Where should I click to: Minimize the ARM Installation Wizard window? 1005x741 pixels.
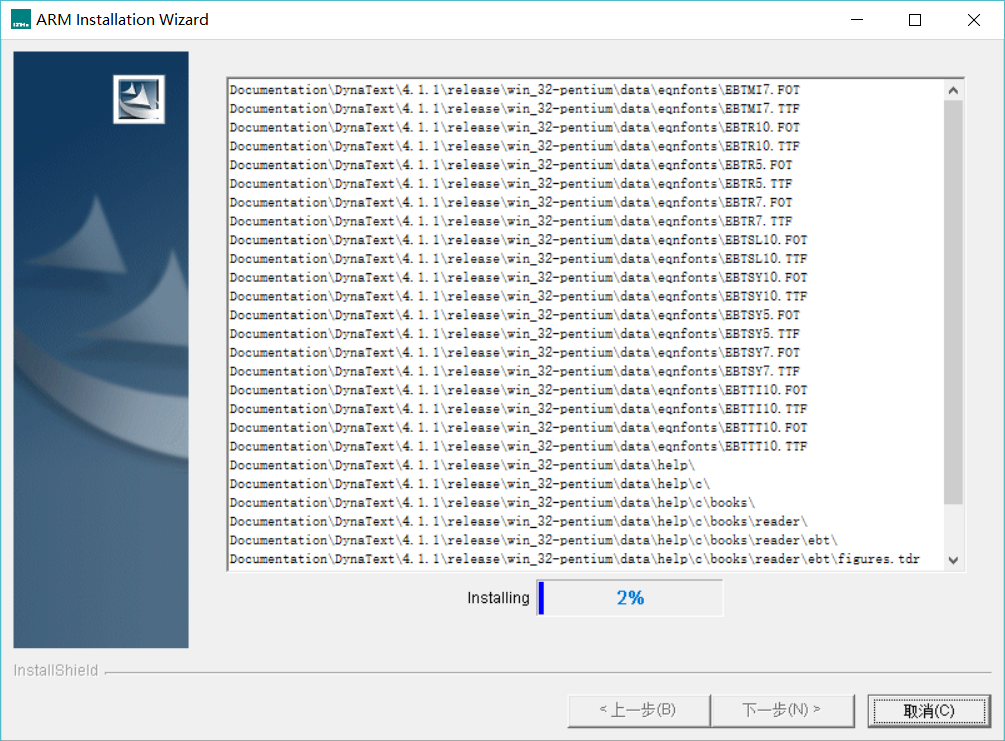(857, 20)
